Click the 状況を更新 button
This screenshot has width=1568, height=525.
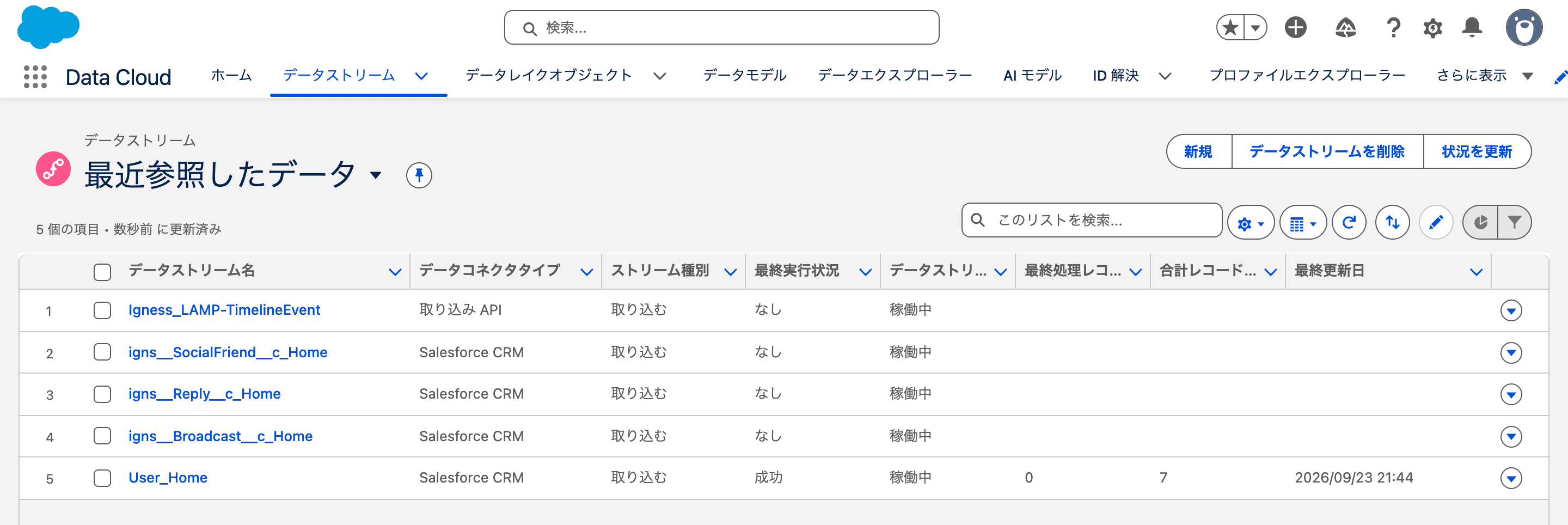pyautogui.click(x=1477, y=151)
